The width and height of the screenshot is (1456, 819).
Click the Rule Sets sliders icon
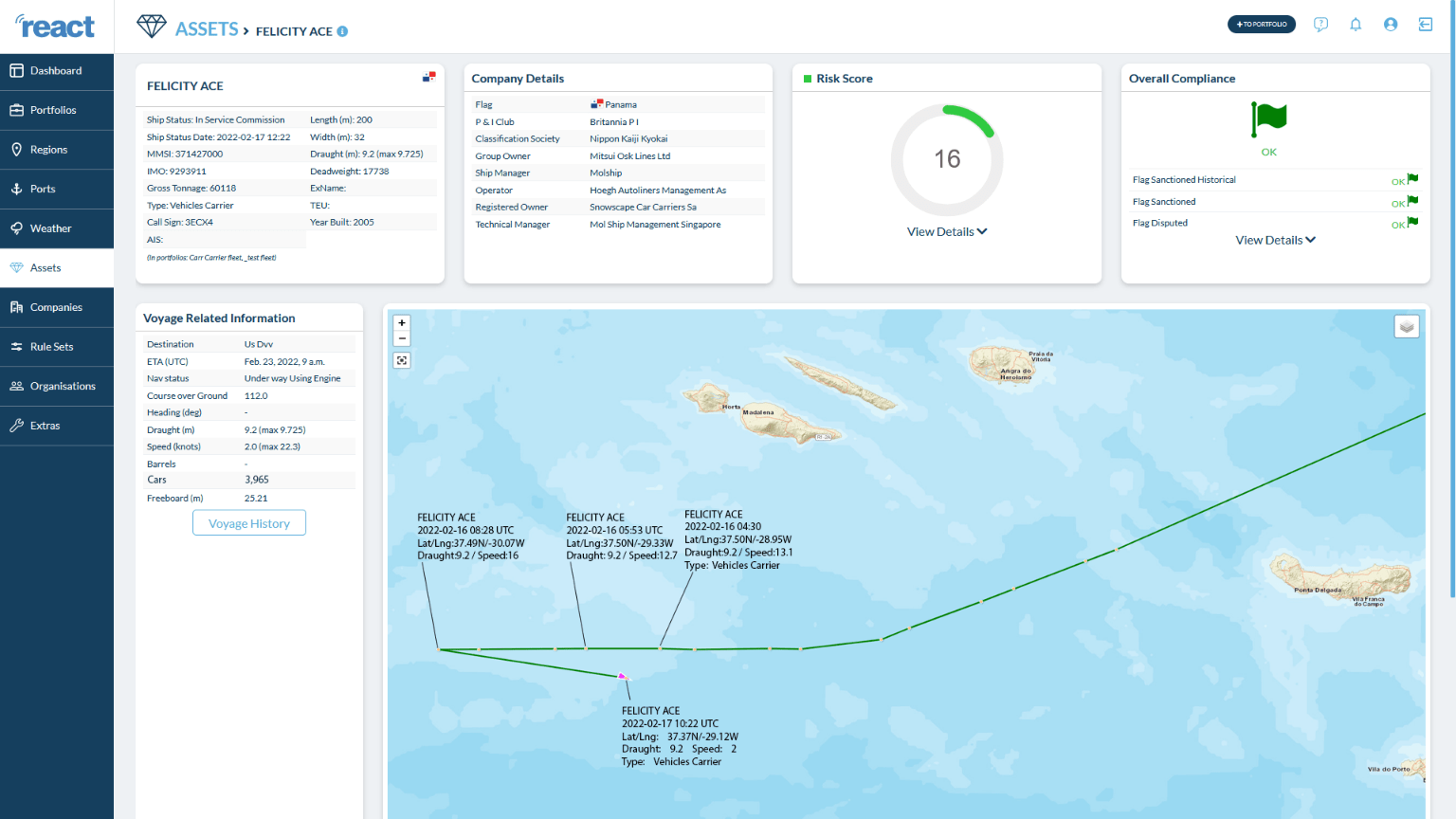pyautogui.click(x=16, y=347)
